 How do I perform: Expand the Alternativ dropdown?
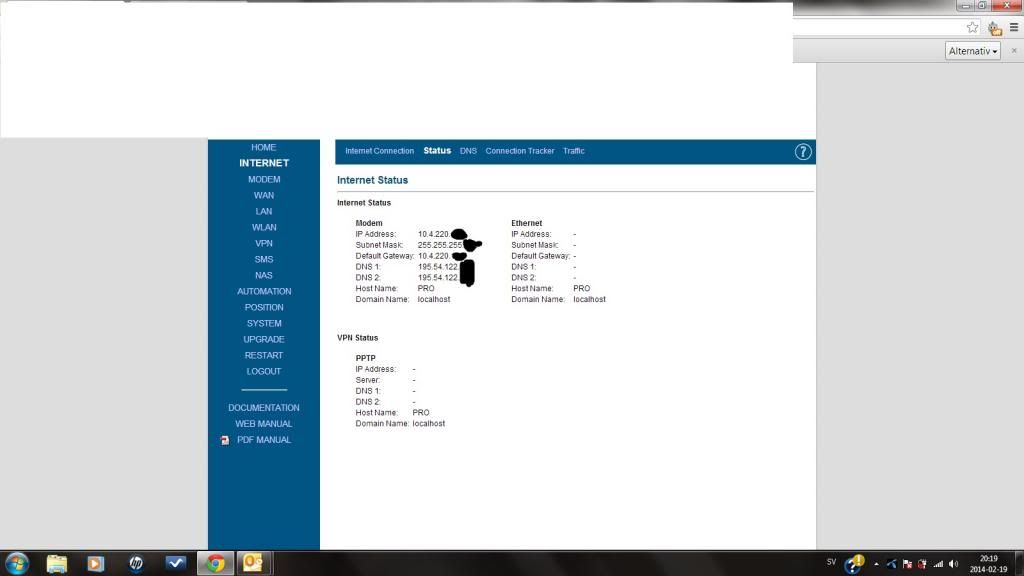[x=973, y=51]
